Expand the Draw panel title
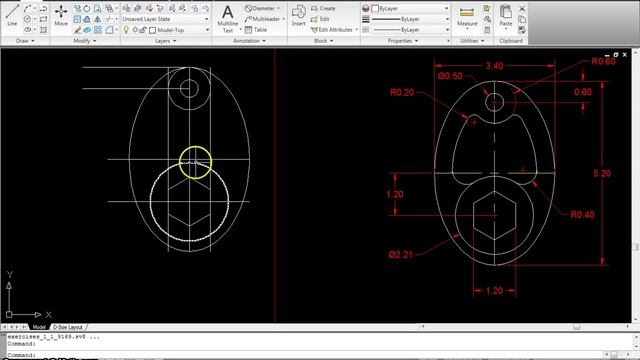This screenshot has width=640, height=360. click(x=25, y=41)
